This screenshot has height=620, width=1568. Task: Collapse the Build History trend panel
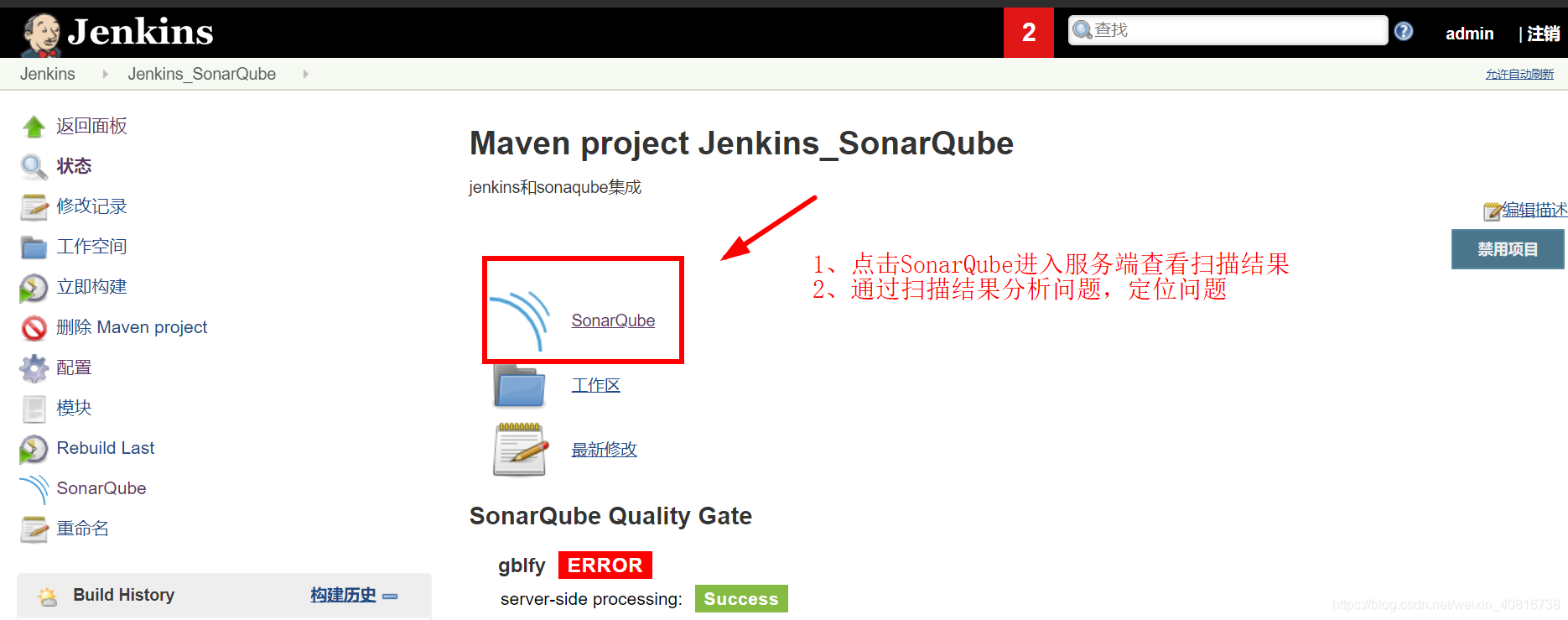[x=390, y=597]
